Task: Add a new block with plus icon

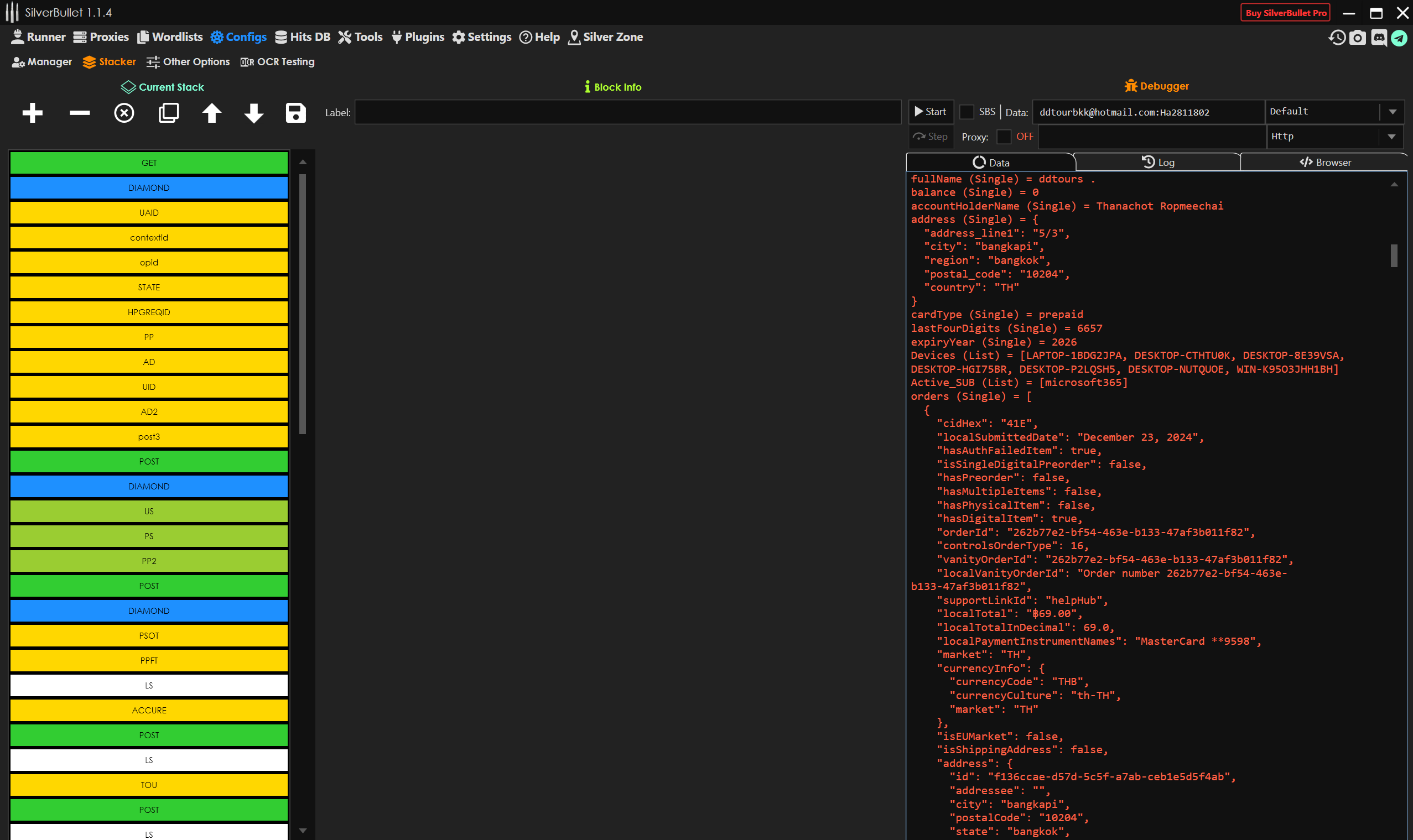Action: 32,113
